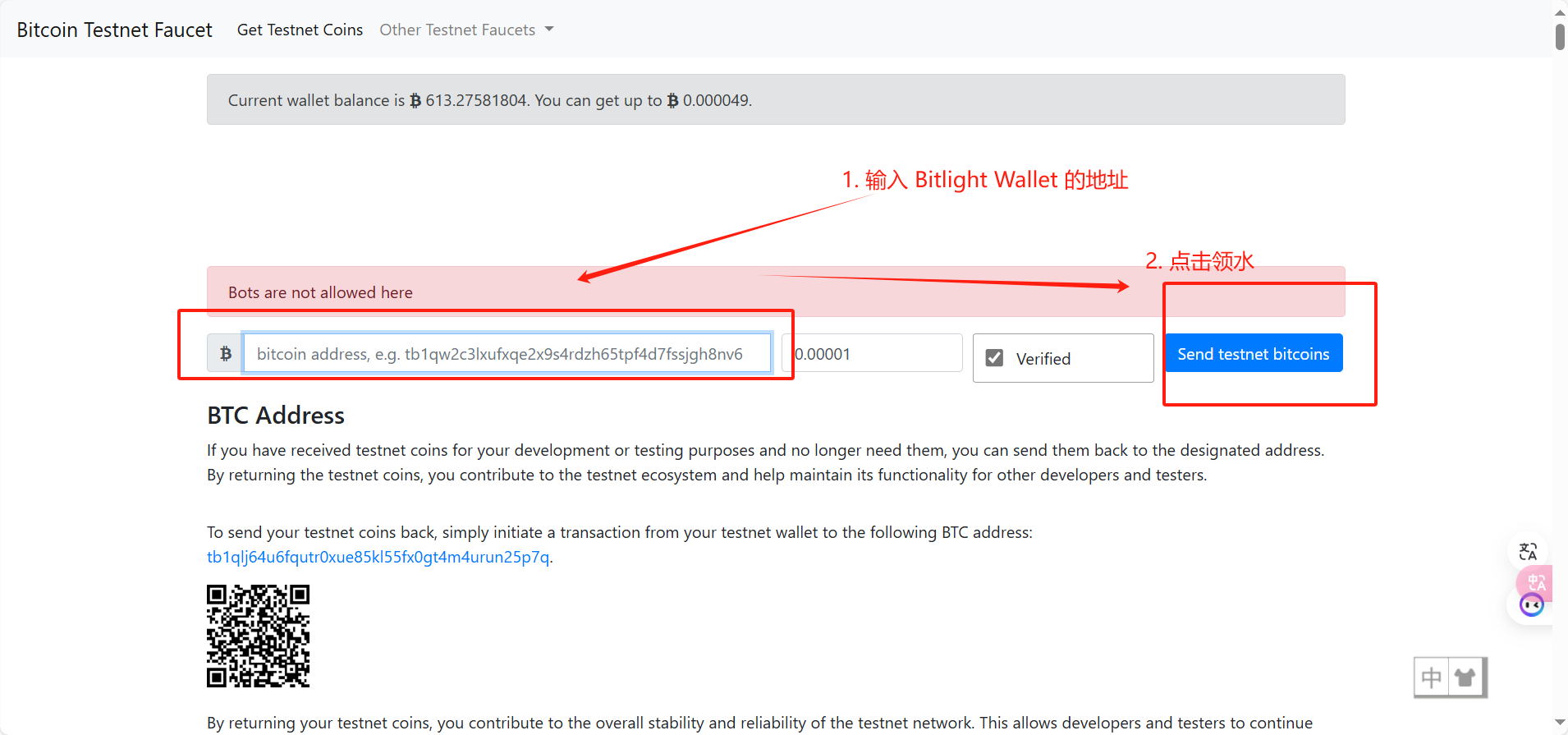Open the Get Testnet Coins nav item
The image size is (1568, 735).
[300, 30]
